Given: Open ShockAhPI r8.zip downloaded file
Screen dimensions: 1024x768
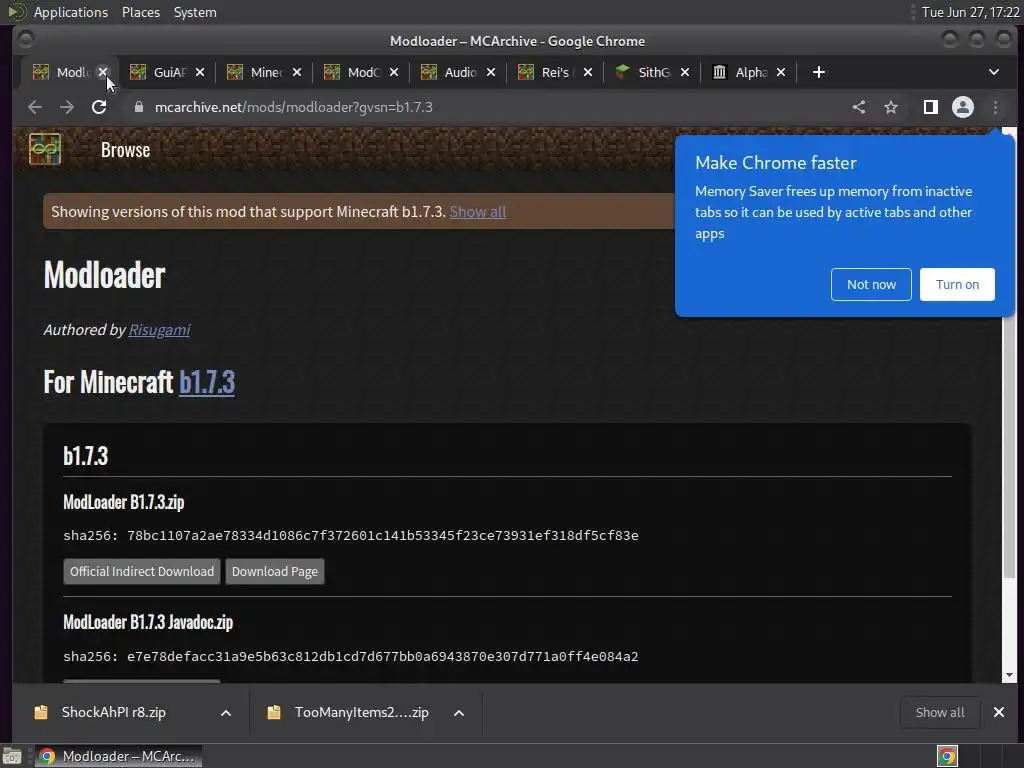Looking at the screenshot, I should point(114,712).
